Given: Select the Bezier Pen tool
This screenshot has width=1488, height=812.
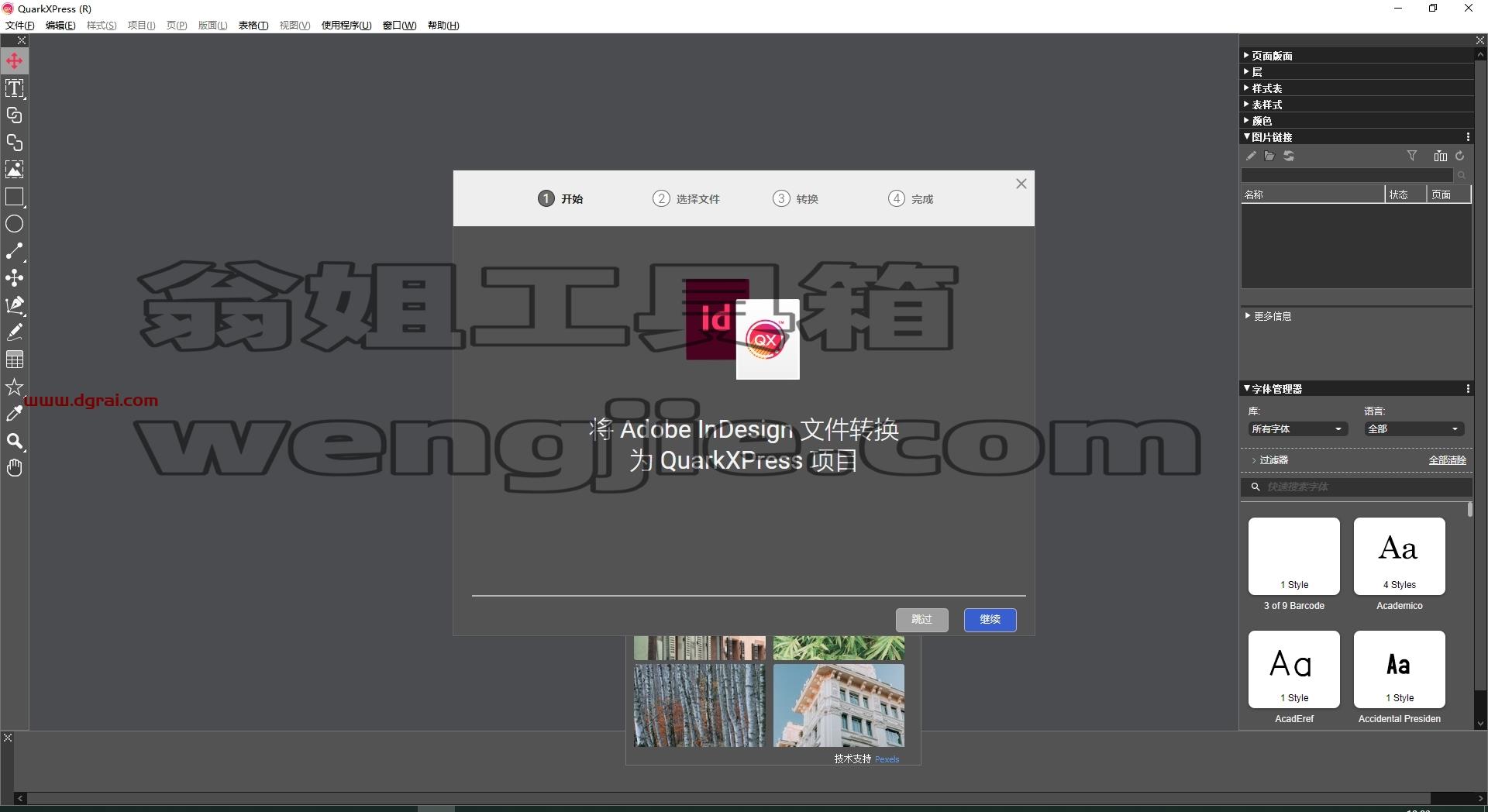Looking at the screenshot, I should coord(15,305).
